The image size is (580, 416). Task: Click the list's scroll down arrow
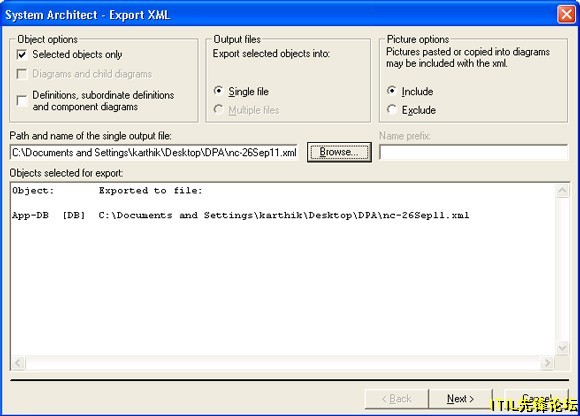coord(563,348)
